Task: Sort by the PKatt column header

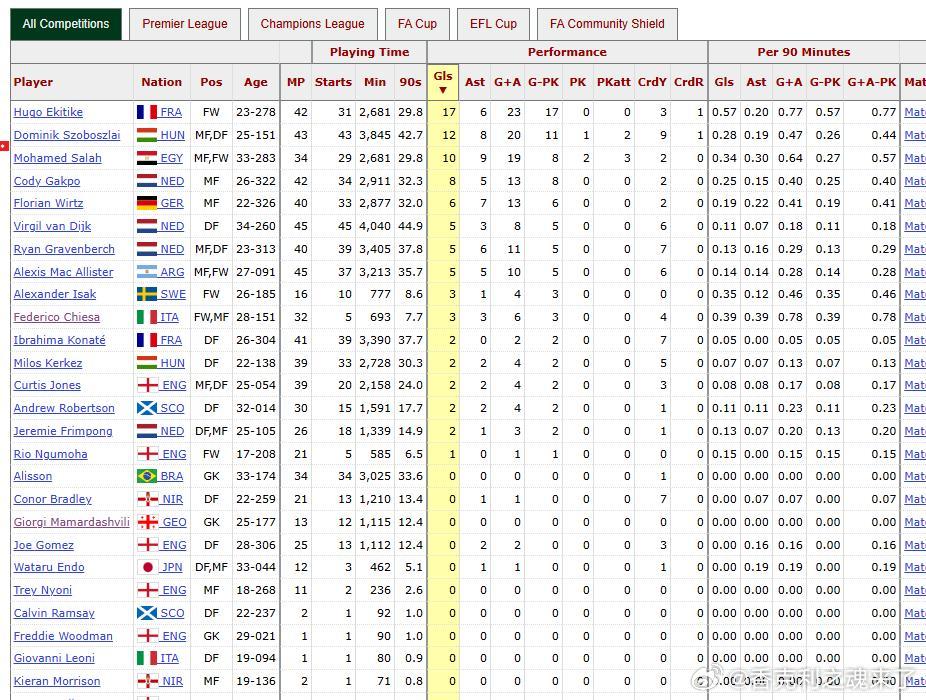Action: click(x=614, y=82)
